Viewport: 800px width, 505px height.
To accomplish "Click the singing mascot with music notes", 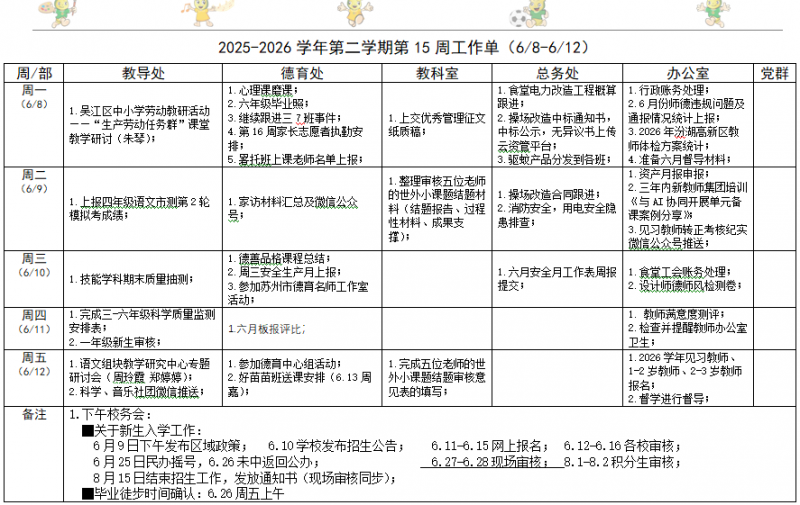I will [x=205, y=12].
